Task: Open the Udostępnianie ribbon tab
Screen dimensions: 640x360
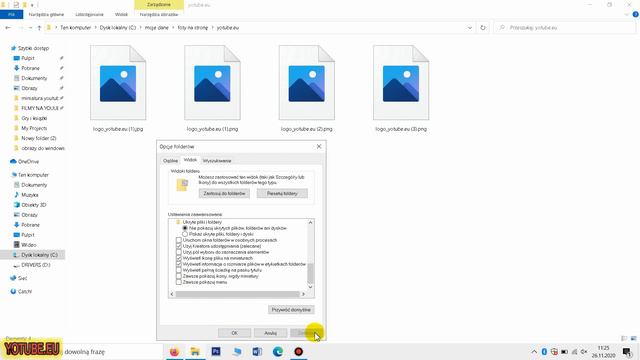Action: (89, 14)
